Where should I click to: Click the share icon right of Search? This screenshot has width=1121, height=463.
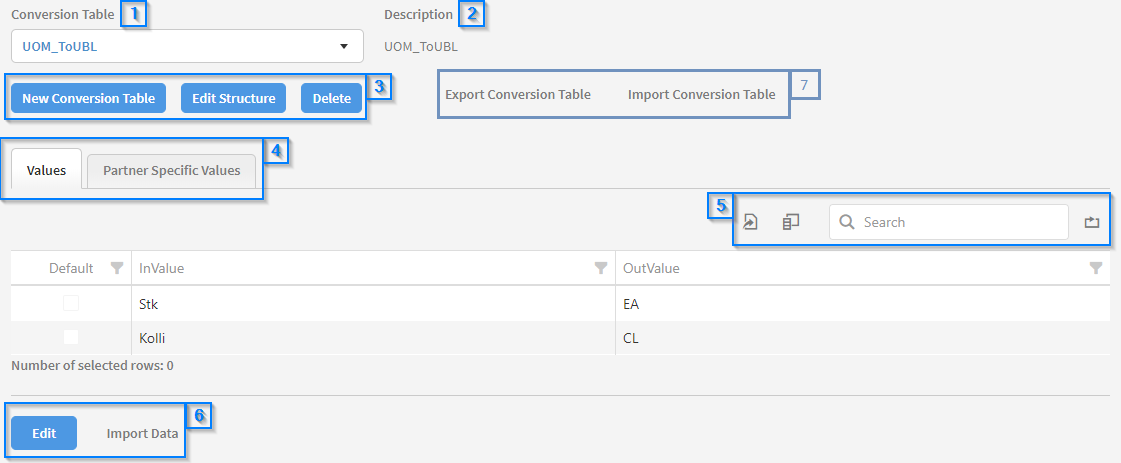coord(1092,222)
